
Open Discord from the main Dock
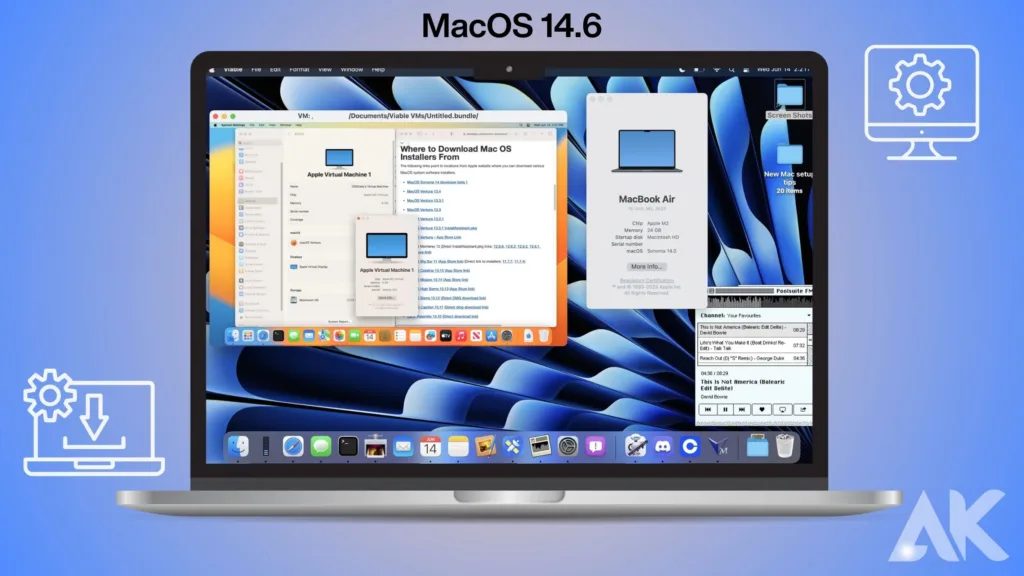coord(662,447)
